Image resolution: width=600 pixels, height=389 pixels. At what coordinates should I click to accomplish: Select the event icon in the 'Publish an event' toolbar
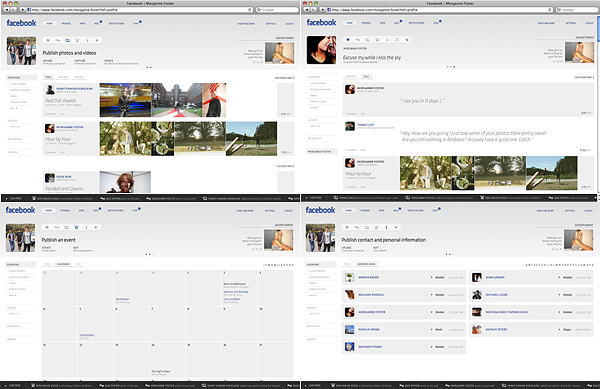[x=76, y=227]
